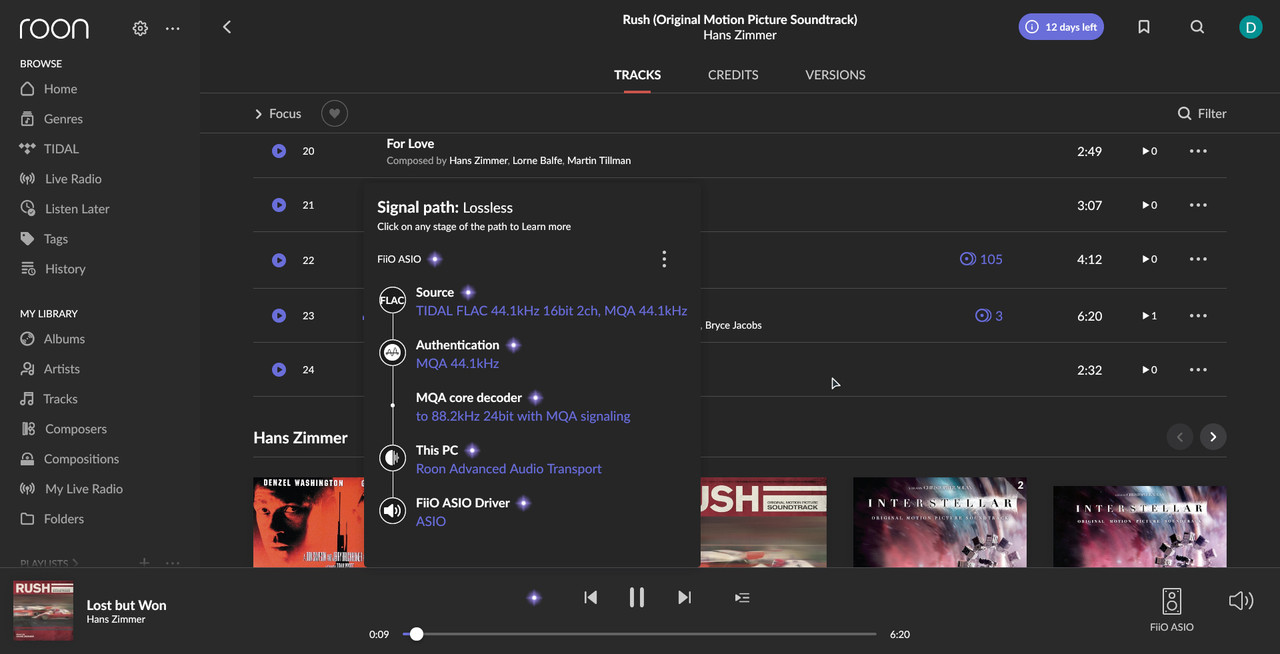Click the 105 plays count on track 22
This screenshot has width=1280, height=654.
tap(981, 259)
